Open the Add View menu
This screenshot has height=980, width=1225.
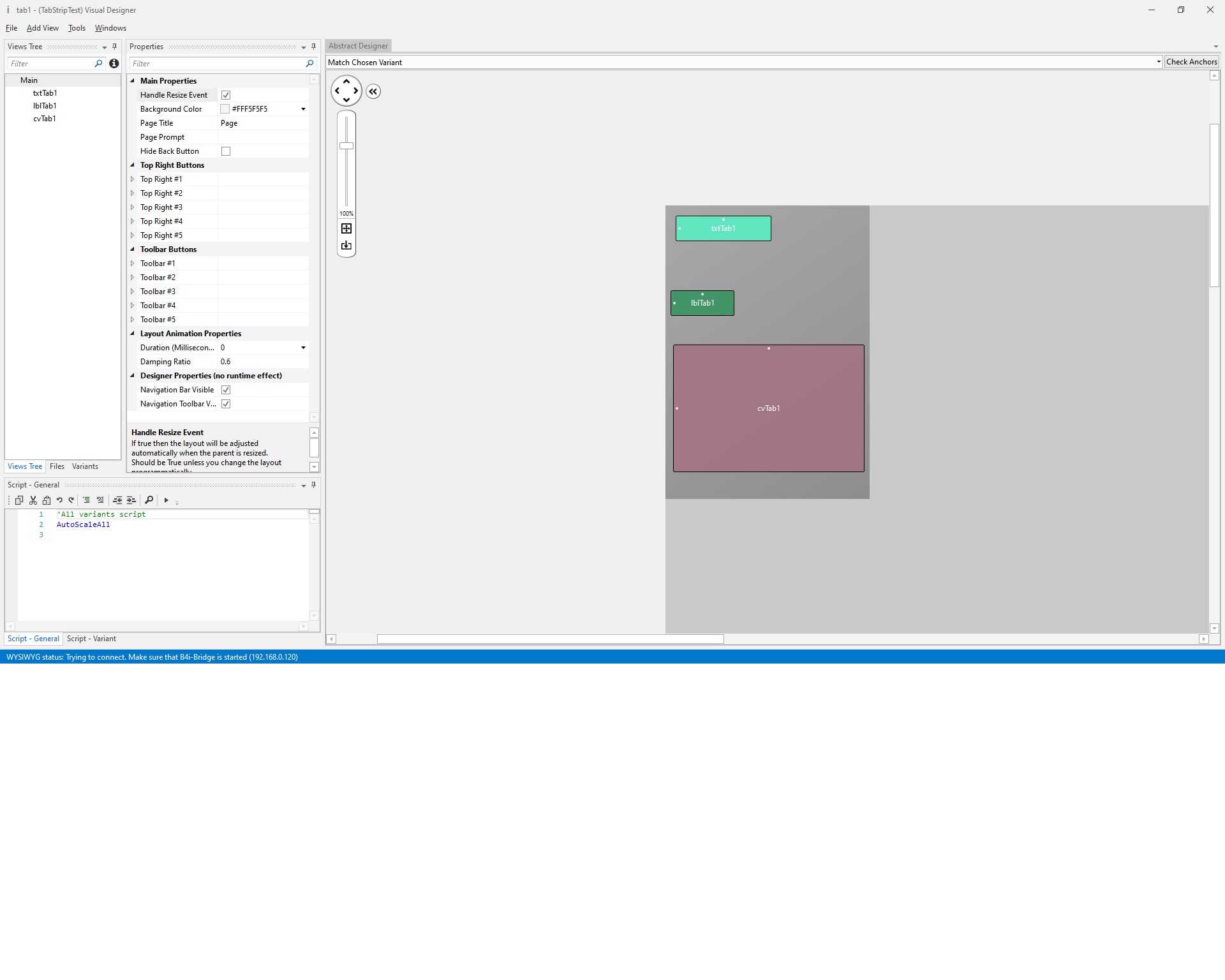(x=42, y=28)
